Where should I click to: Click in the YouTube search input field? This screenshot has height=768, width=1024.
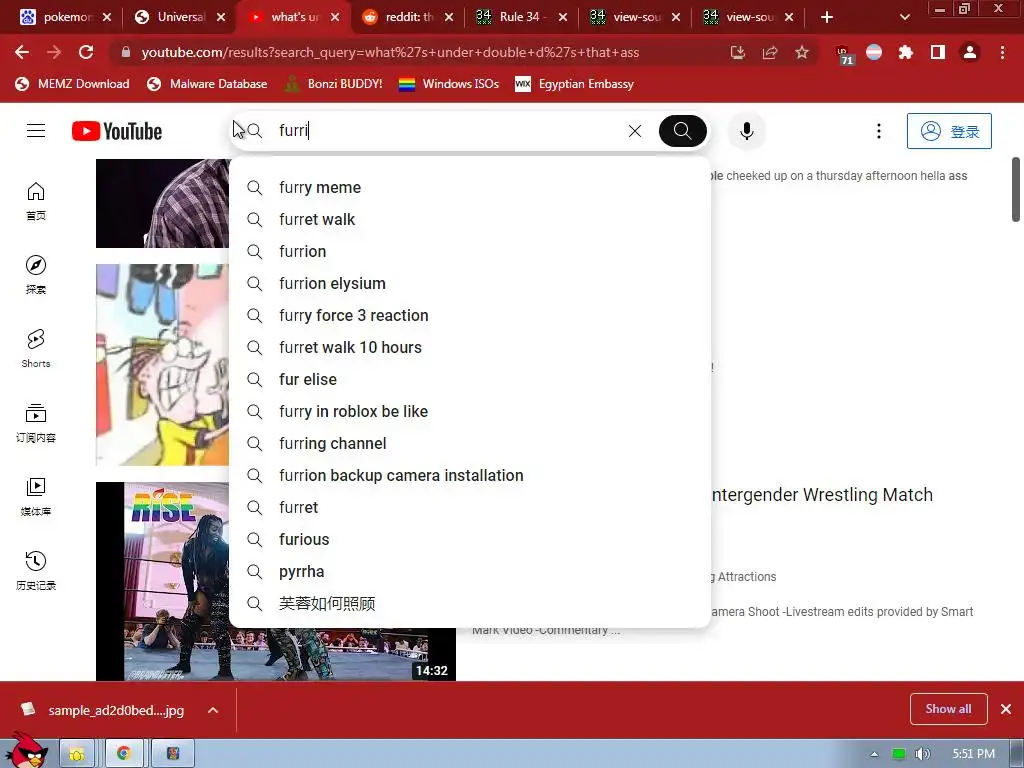coord(447,131)
